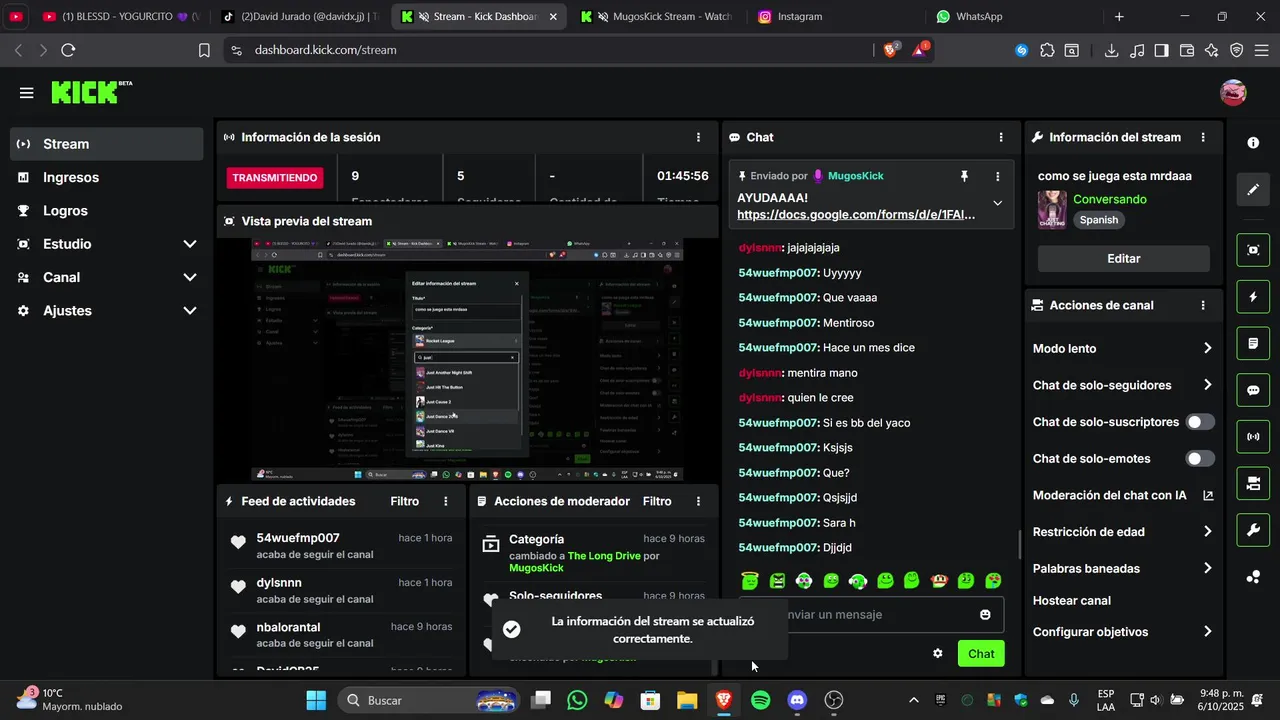Open Restricción de edad options
The image size is (1280, 720).
tap(1207, 532)
